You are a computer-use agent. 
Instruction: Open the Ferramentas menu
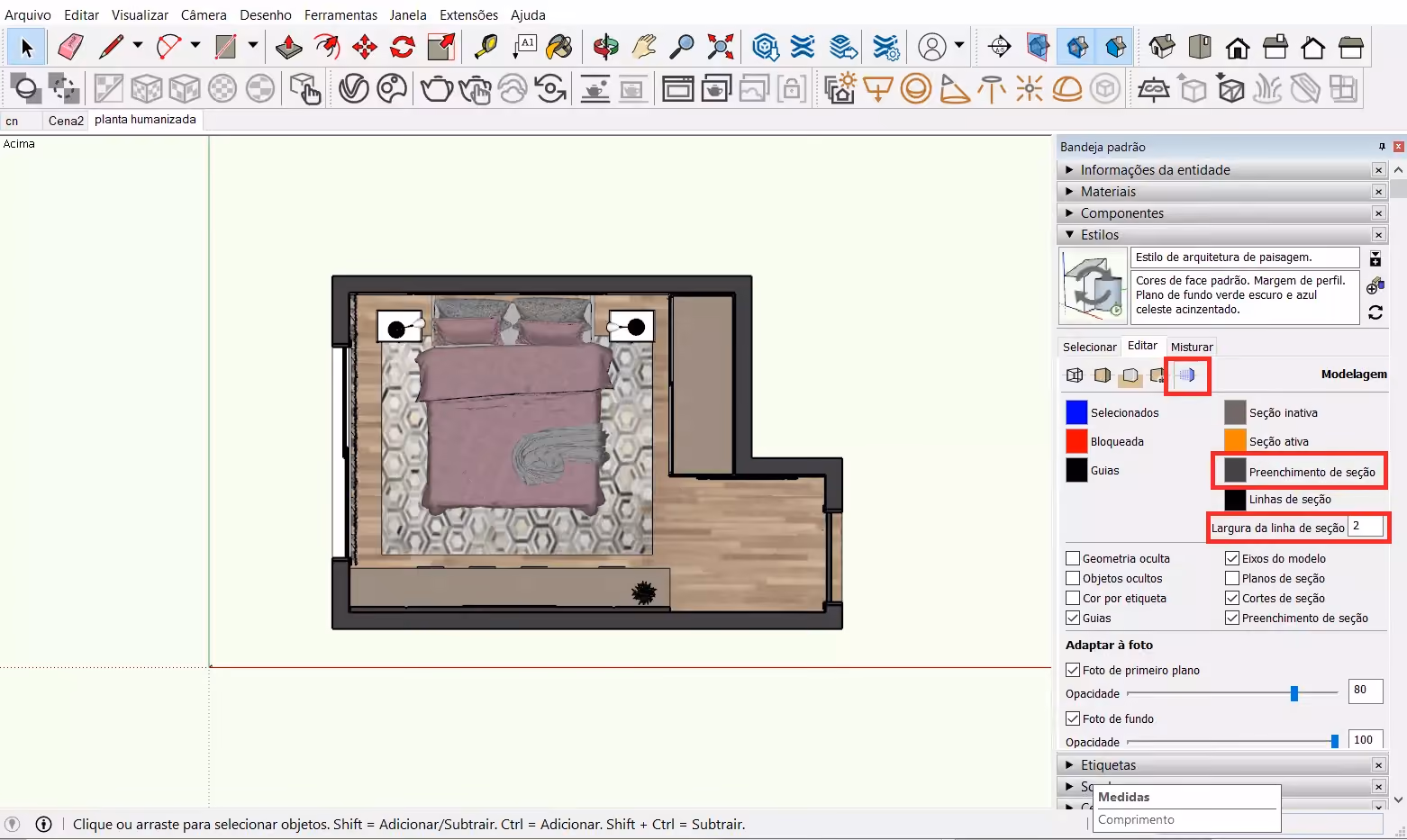[340, 15]
